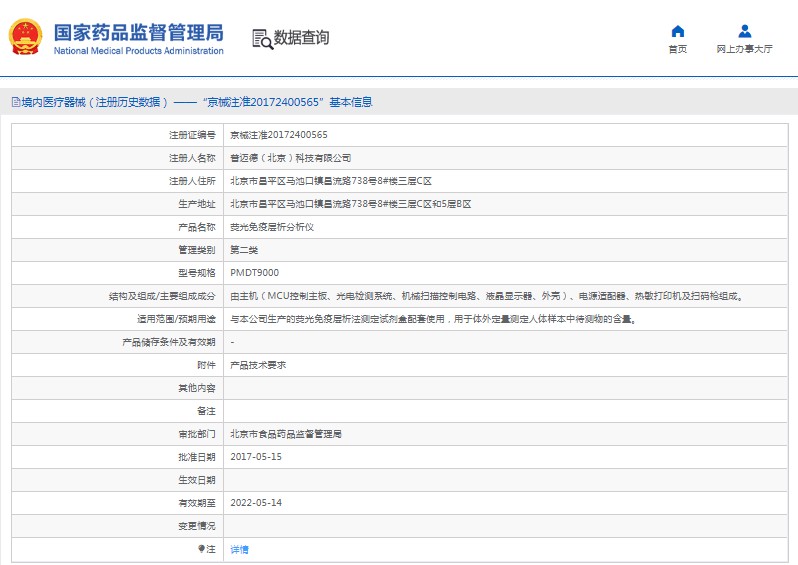
Task: Click the 网上办事大厅 person icon
Action: pos(744,31)
